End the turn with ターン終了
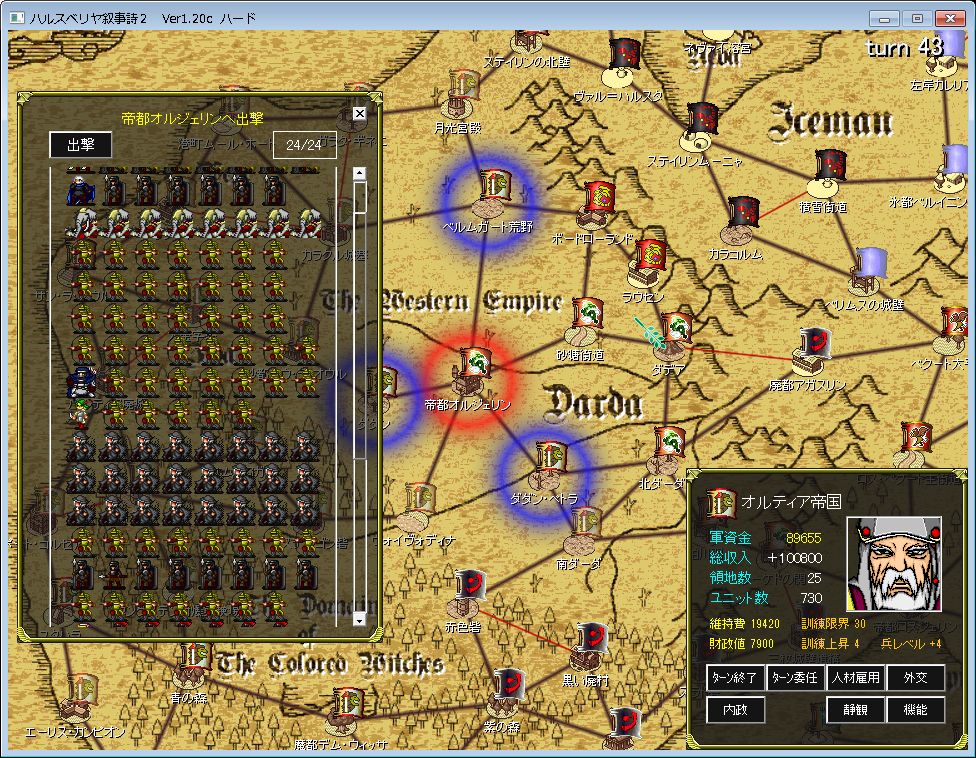This screenshot has width=976, height=758. click(734, 677)
